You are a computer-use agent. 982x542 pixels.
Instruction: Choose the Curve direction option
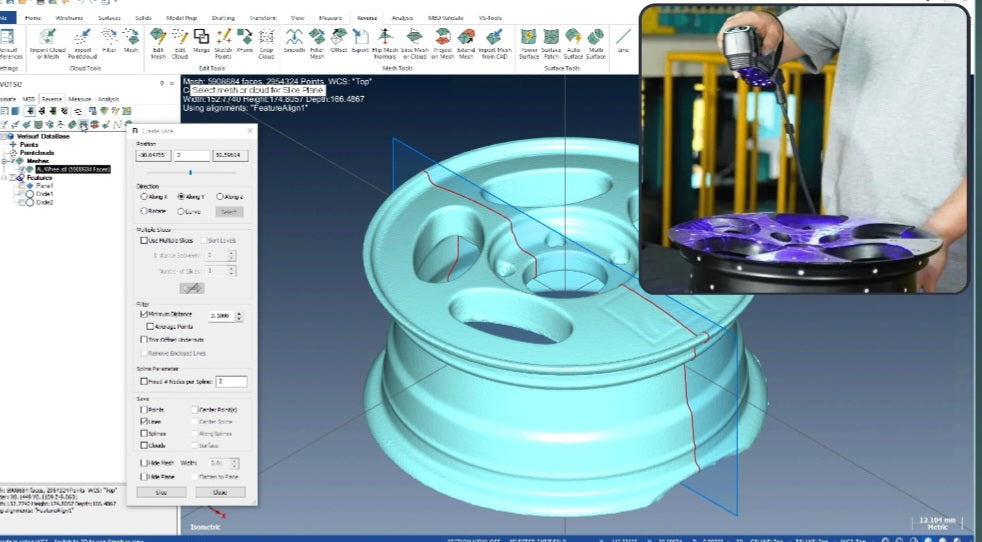click(x=181, y=211)
